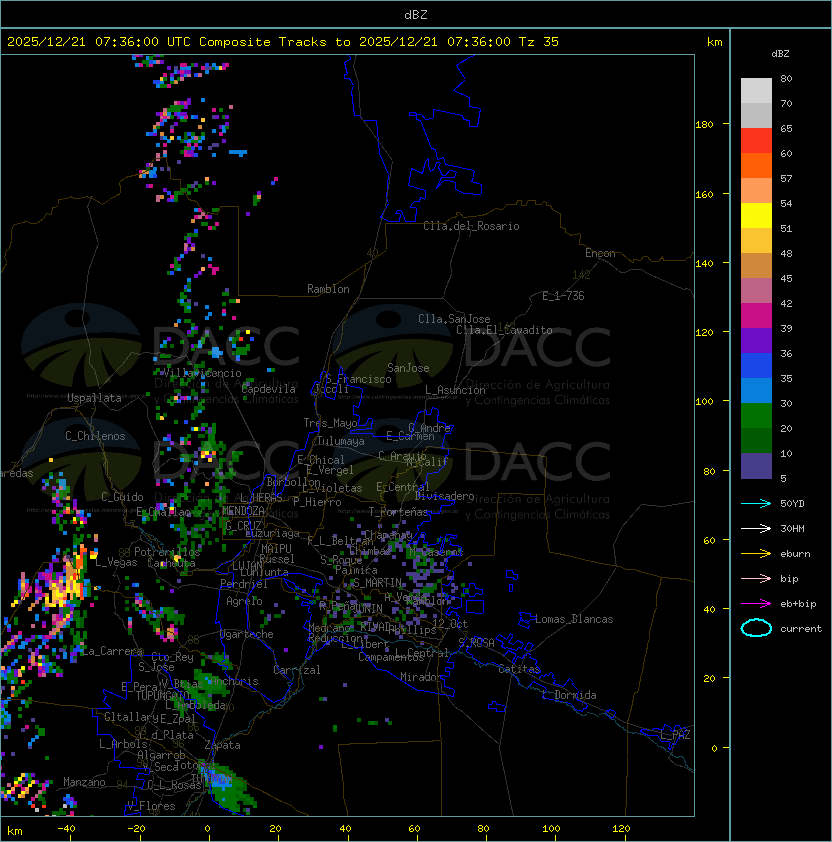
Task: Click the pink bip arrow in legend
Action: coord(756,578)
